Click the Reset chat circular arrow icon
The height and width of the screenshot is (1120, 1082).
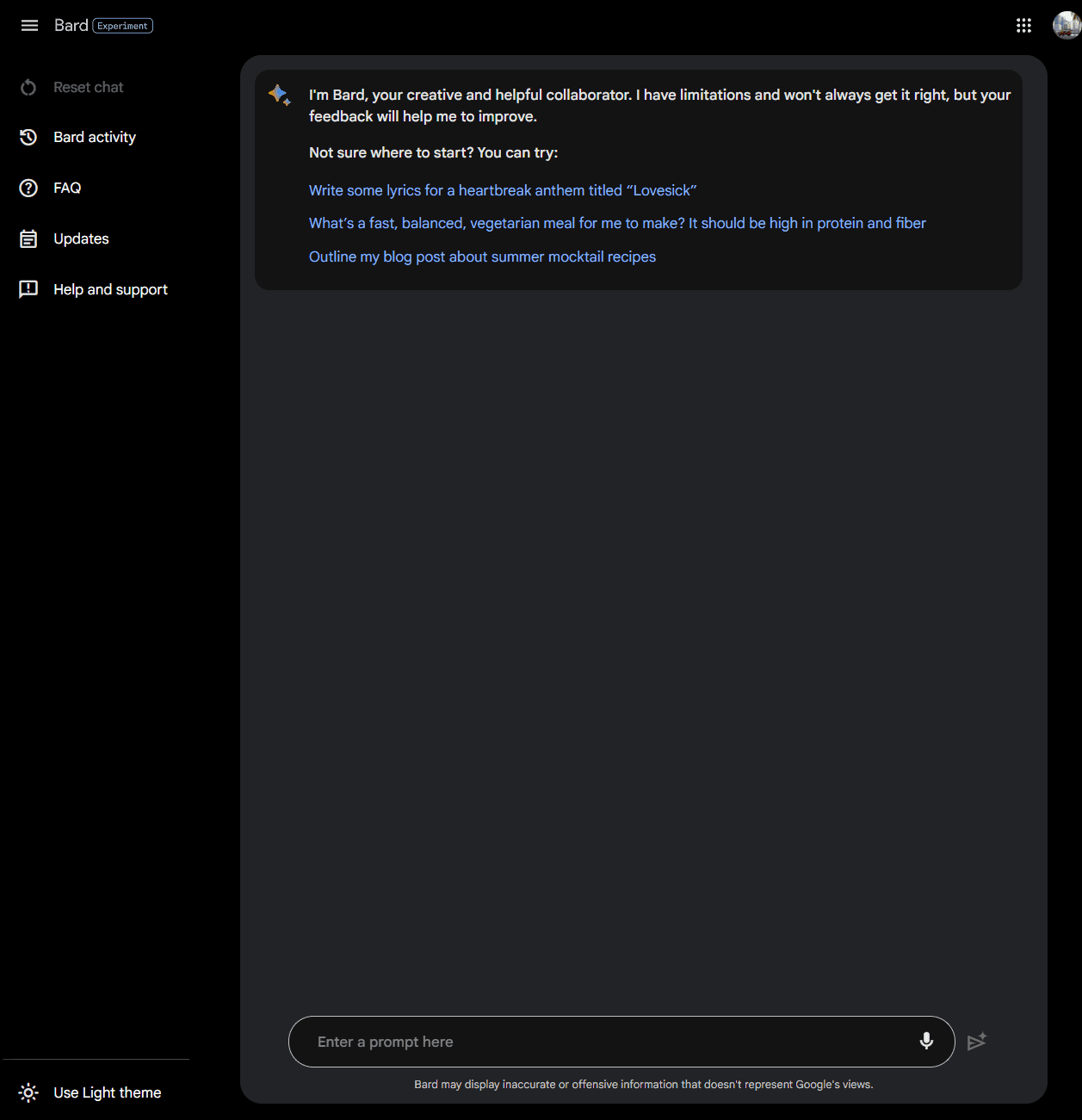point(28,88)
